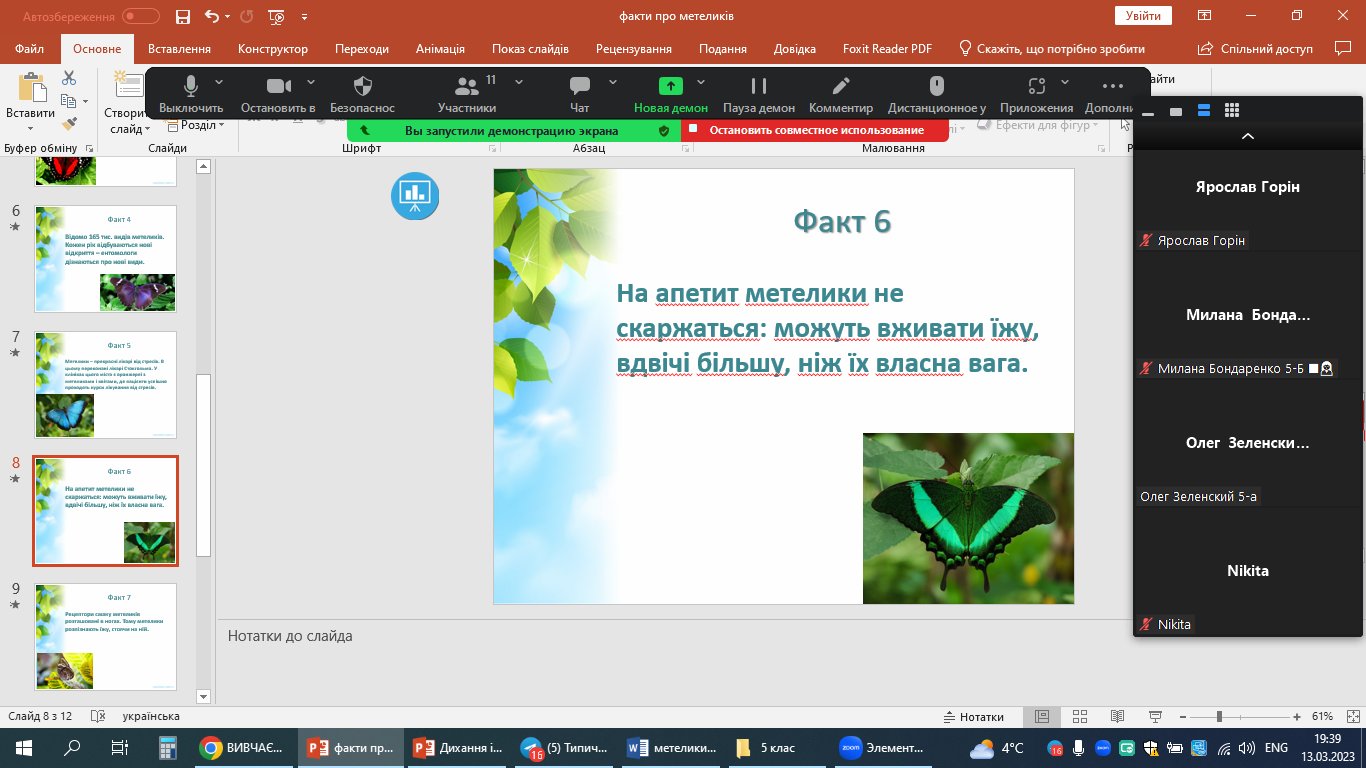Image resolution: width=1366 pixels, height=768 pixels.
Task: Open the Конструктор tab
Action: (273, 48)
